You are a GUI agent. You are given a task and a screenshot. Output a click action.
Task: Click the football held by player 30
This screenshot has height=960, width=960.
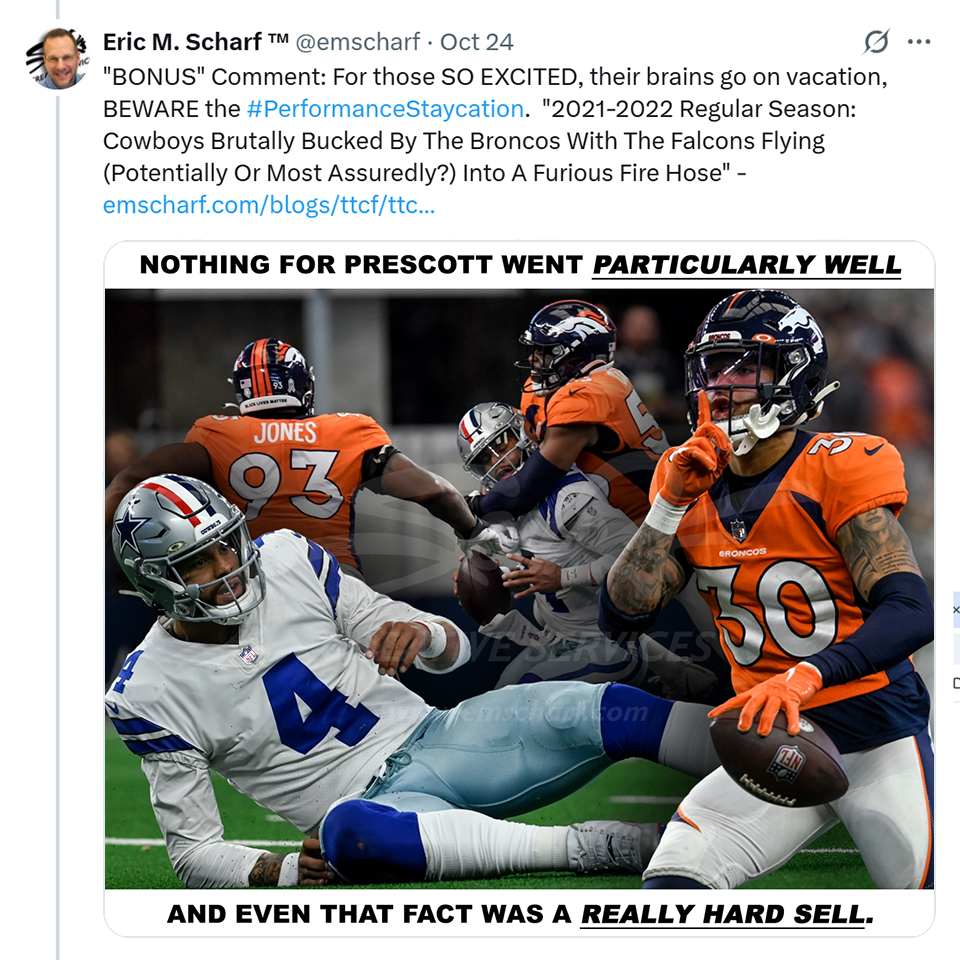[778, 760]
